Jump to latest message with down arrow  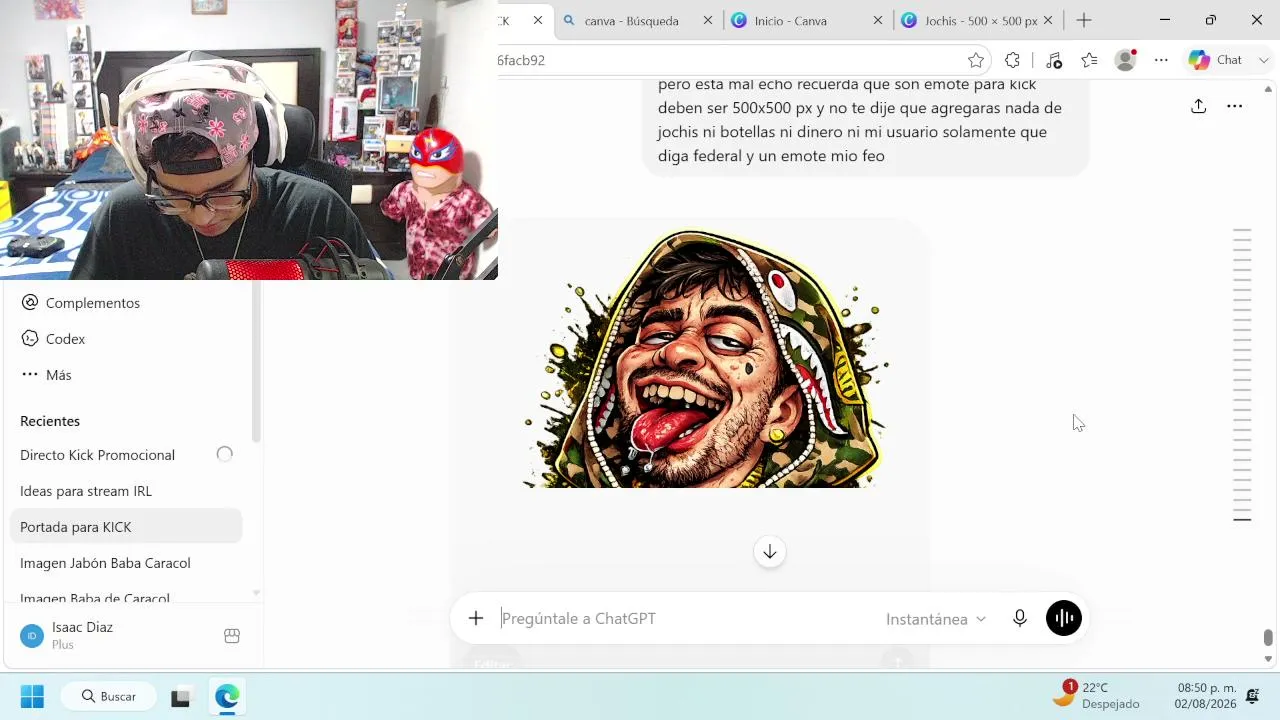pos(770,552)
